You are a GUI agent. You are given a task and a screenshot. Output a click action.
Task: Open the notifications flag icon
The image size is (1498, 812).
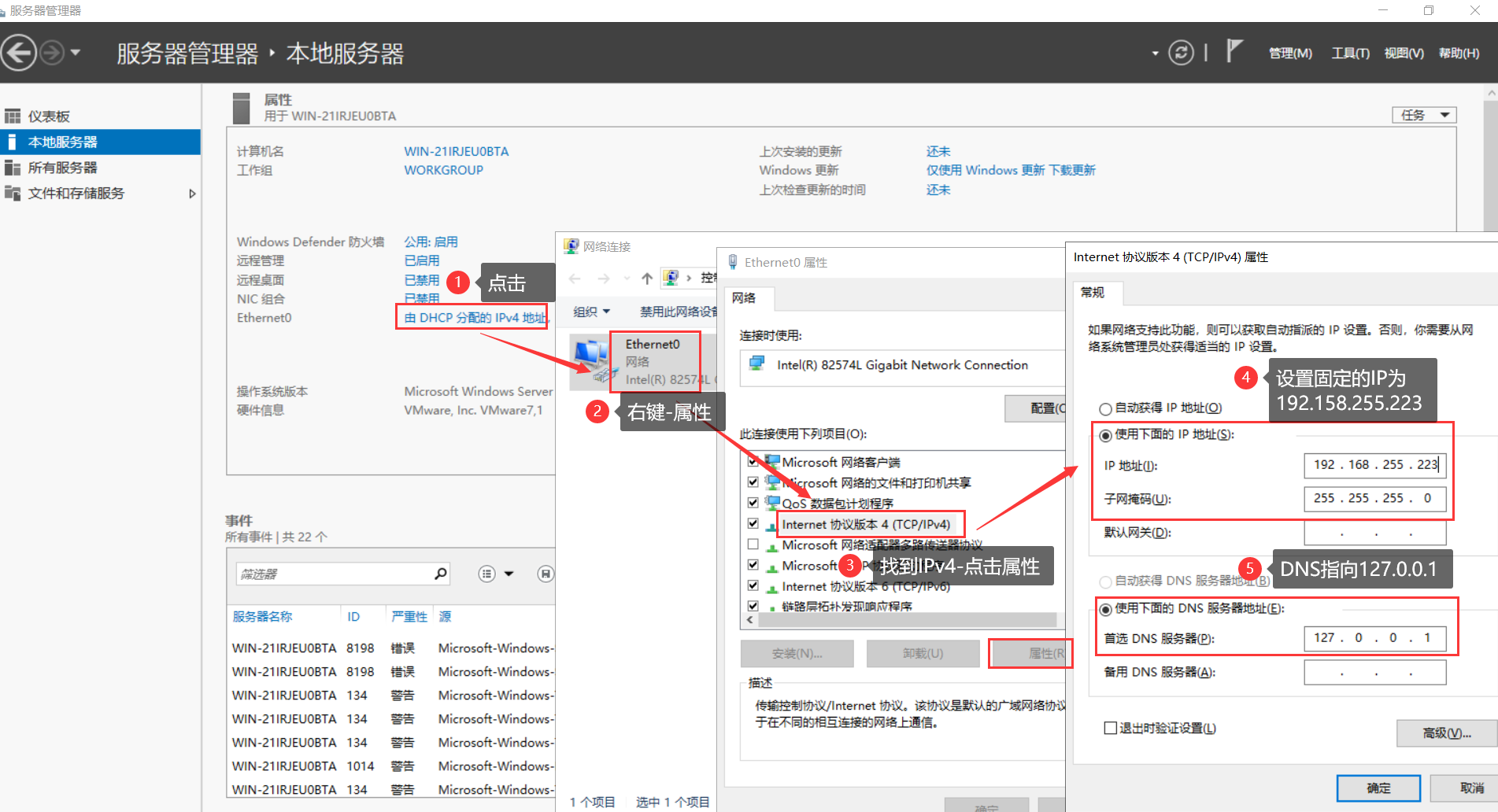[1234, 51]
